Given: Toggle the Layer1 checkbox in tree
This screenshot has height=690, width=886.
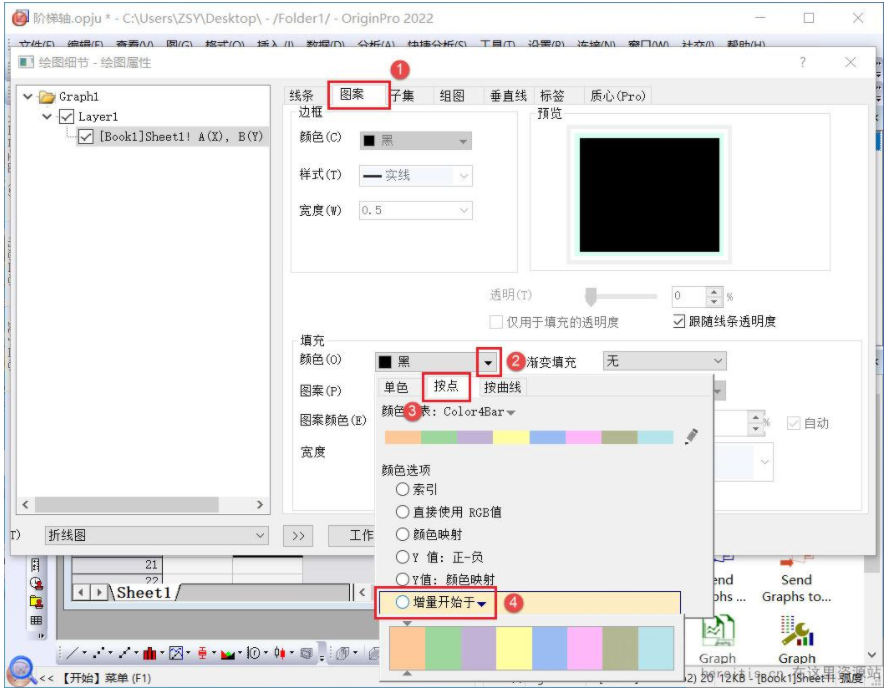Looking at the screenshot, I should point(66,116).
